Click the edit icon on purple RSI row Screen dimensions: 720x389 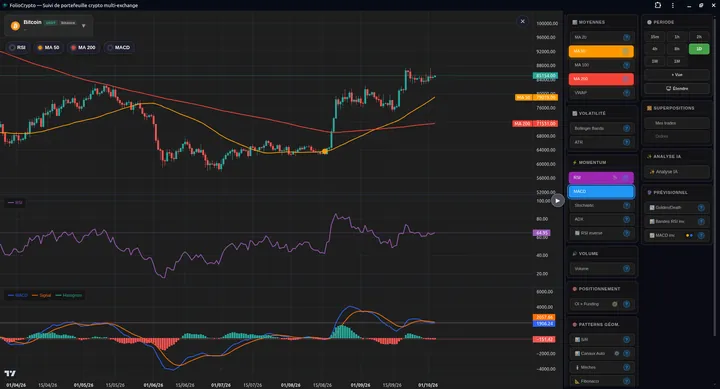[x=615, y=177]
